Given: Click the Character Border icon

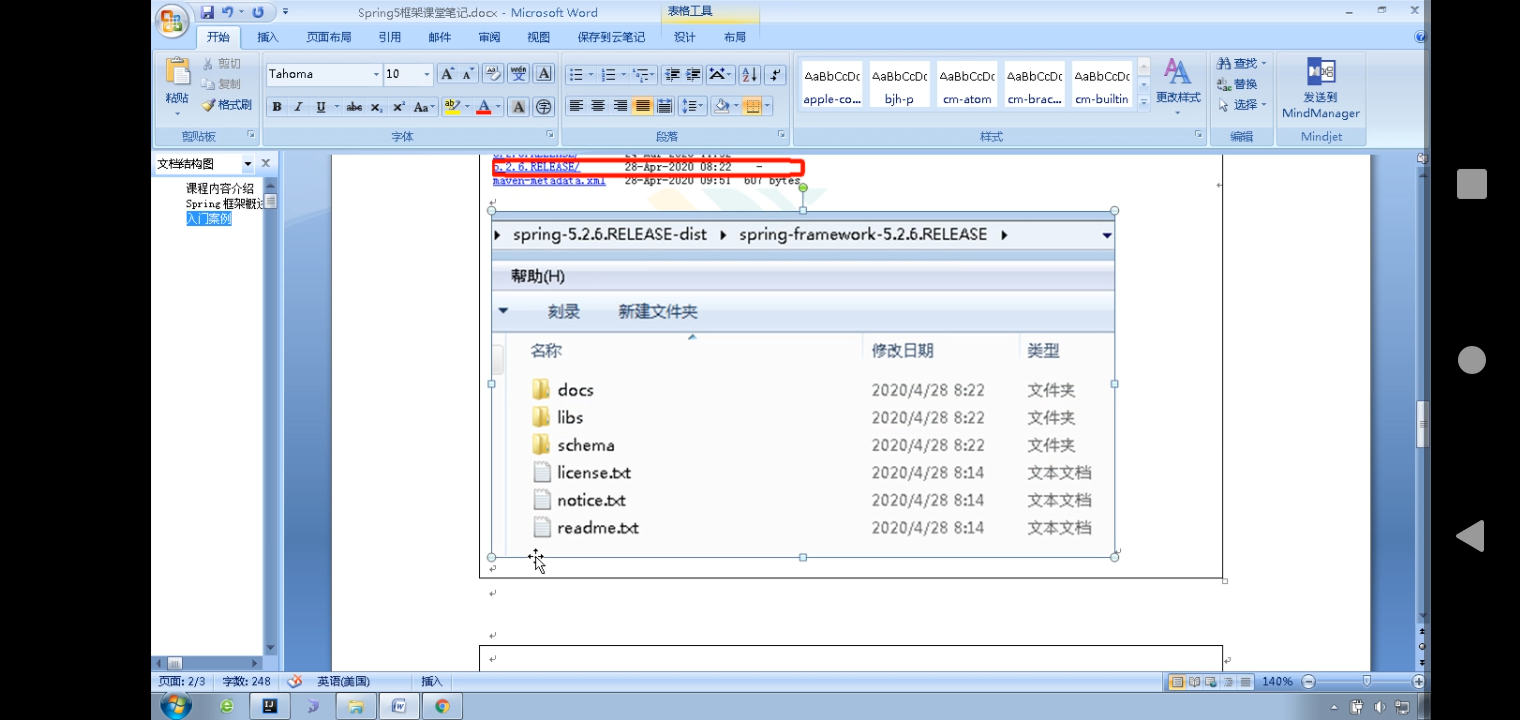Looking at the screenshot, I should click(x=544, y=74).
